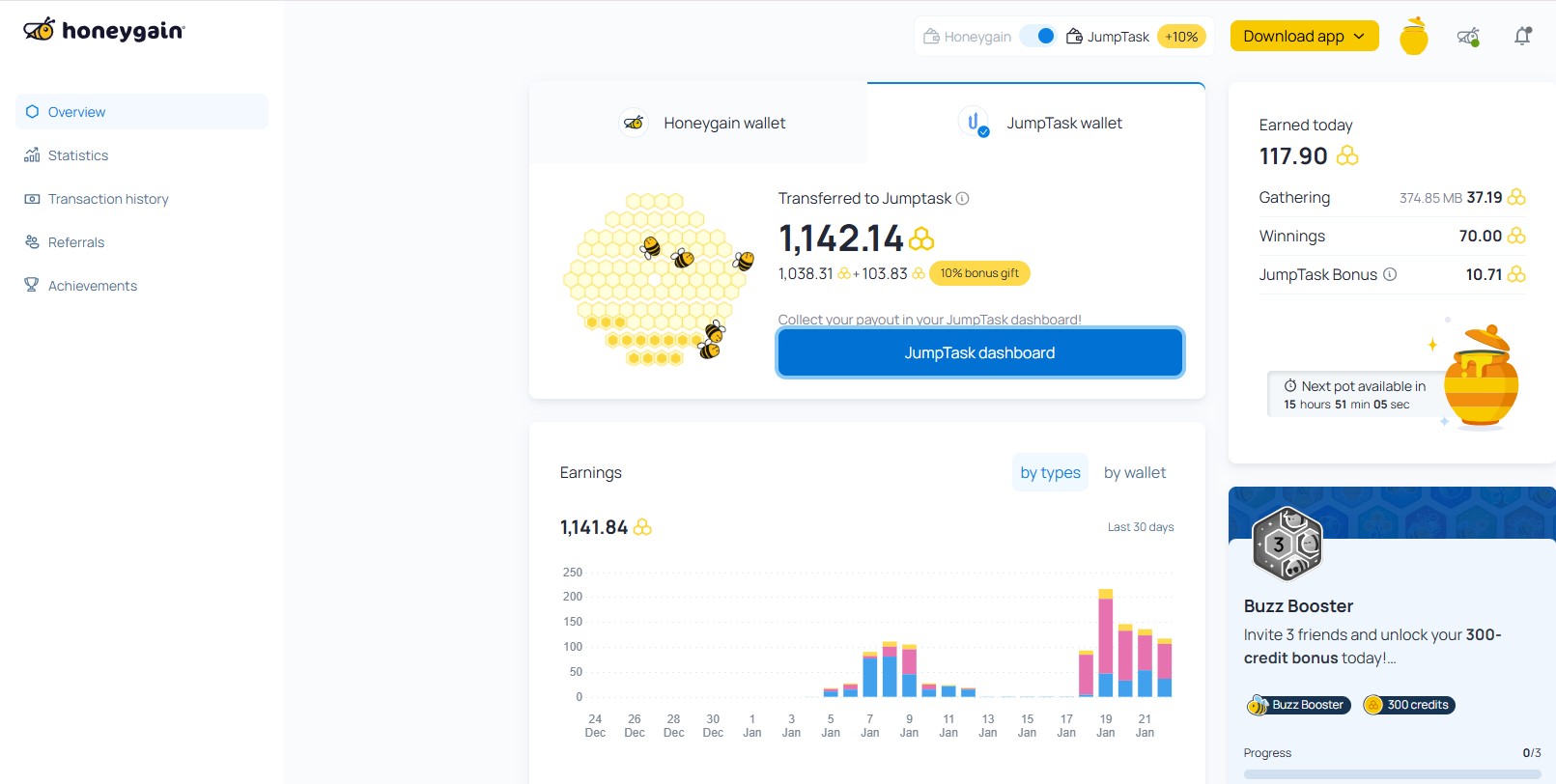Click info icon beside Transferred to Jumptask
Screen dimensions: 1556x784
coord(962,199)
